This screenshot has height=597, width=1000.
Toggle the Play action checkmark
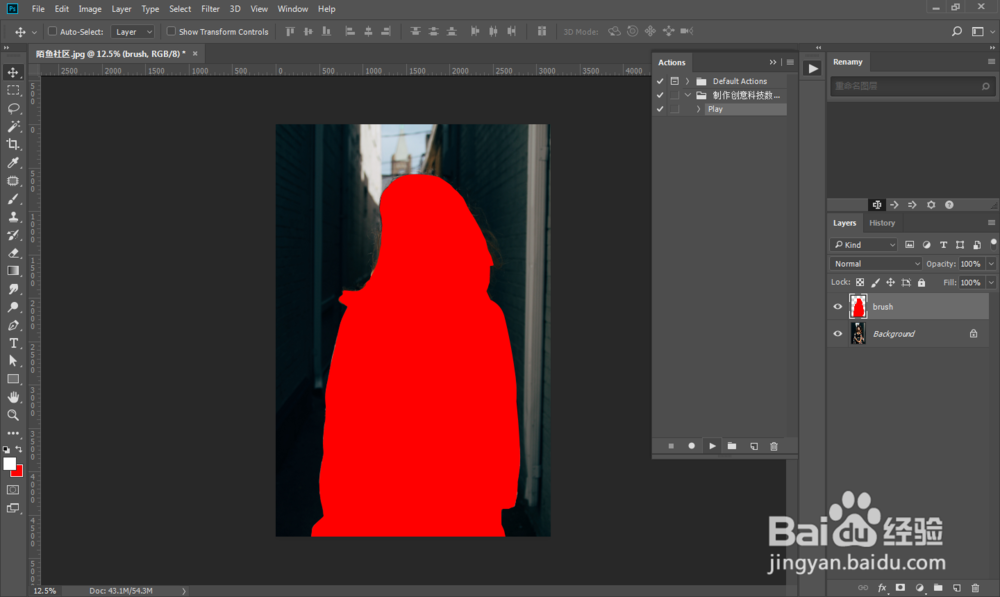coord(660,109)
